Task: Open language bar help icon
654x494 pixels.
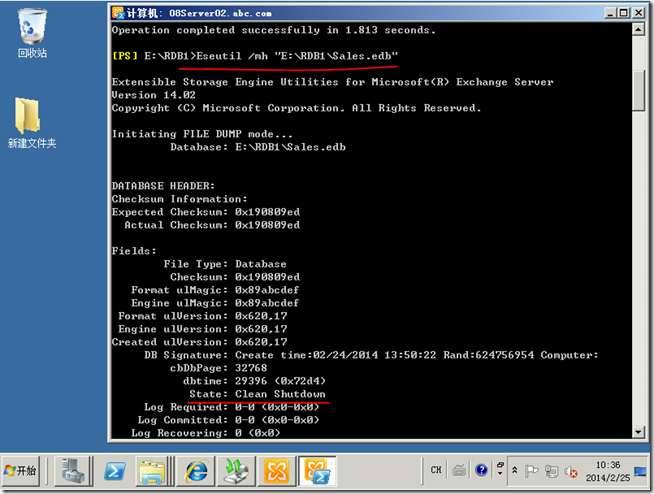Action: click(481, 470)
